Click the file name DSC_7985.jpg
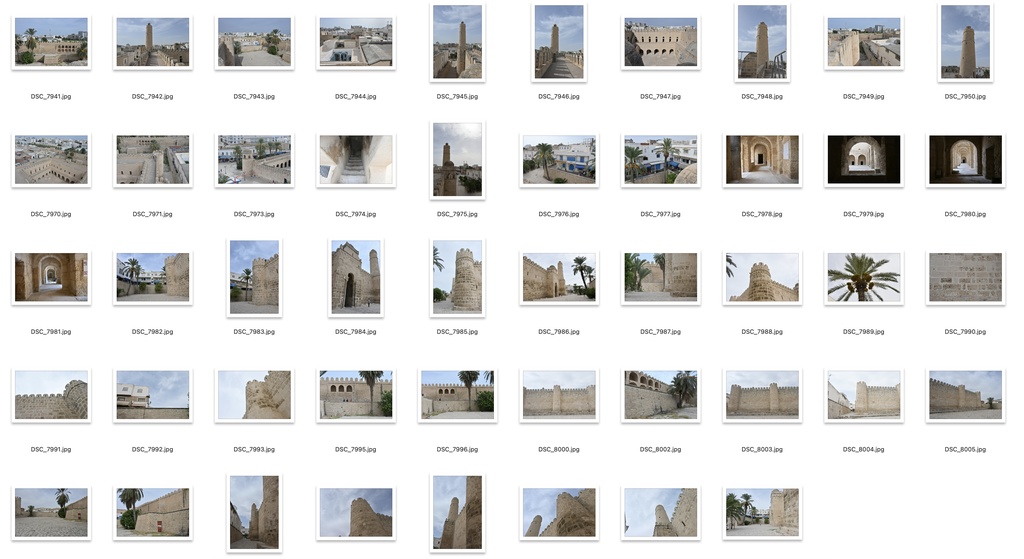This screenshot has height=559, width=1024. [x=457, y=332]
